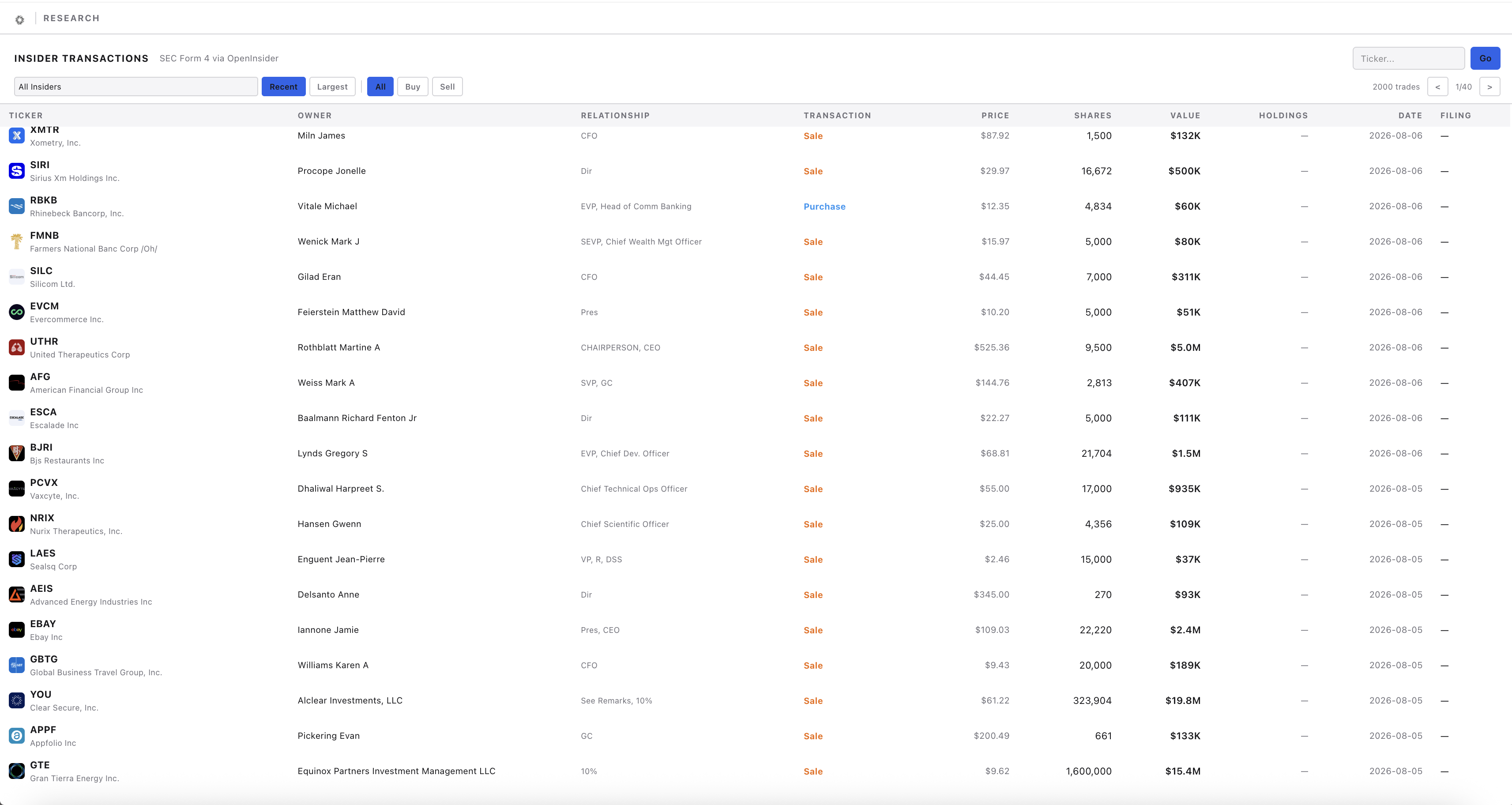Click the Purchase label in RBKB row
Screen dimensions: 1512x805
coord(824,207)
